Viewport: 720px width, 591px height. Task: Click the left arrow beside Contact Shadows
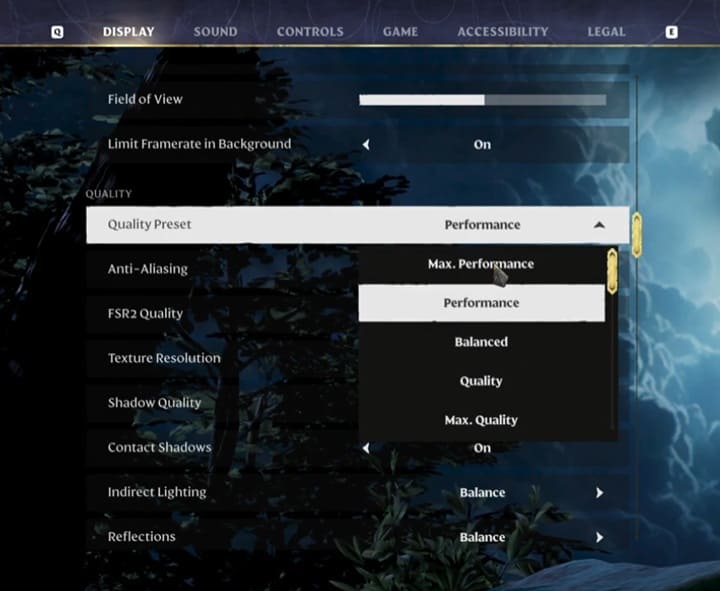(366, 448)
